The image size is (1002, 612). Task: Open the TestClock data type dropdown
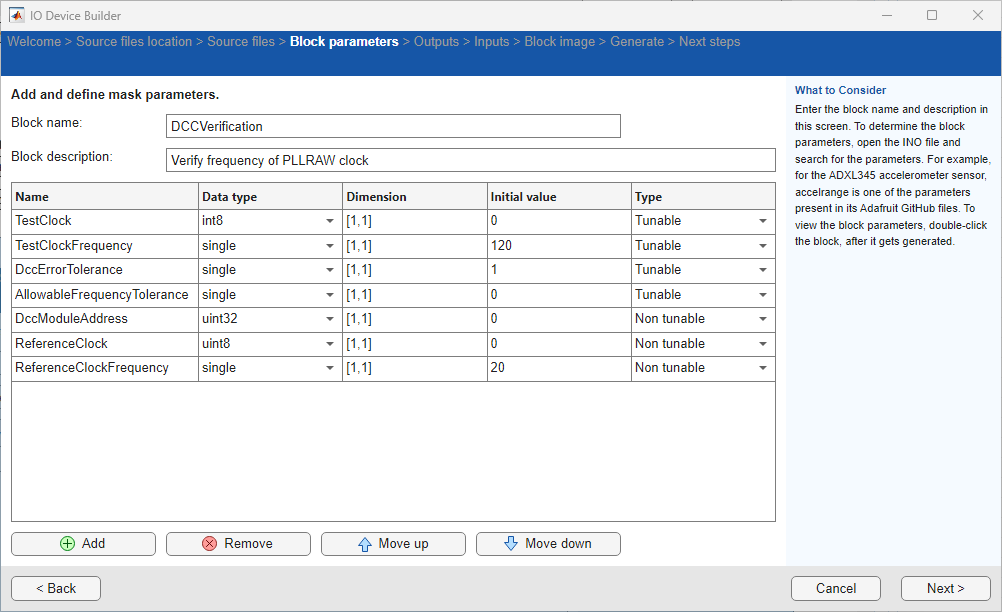[x=330, y=220]
